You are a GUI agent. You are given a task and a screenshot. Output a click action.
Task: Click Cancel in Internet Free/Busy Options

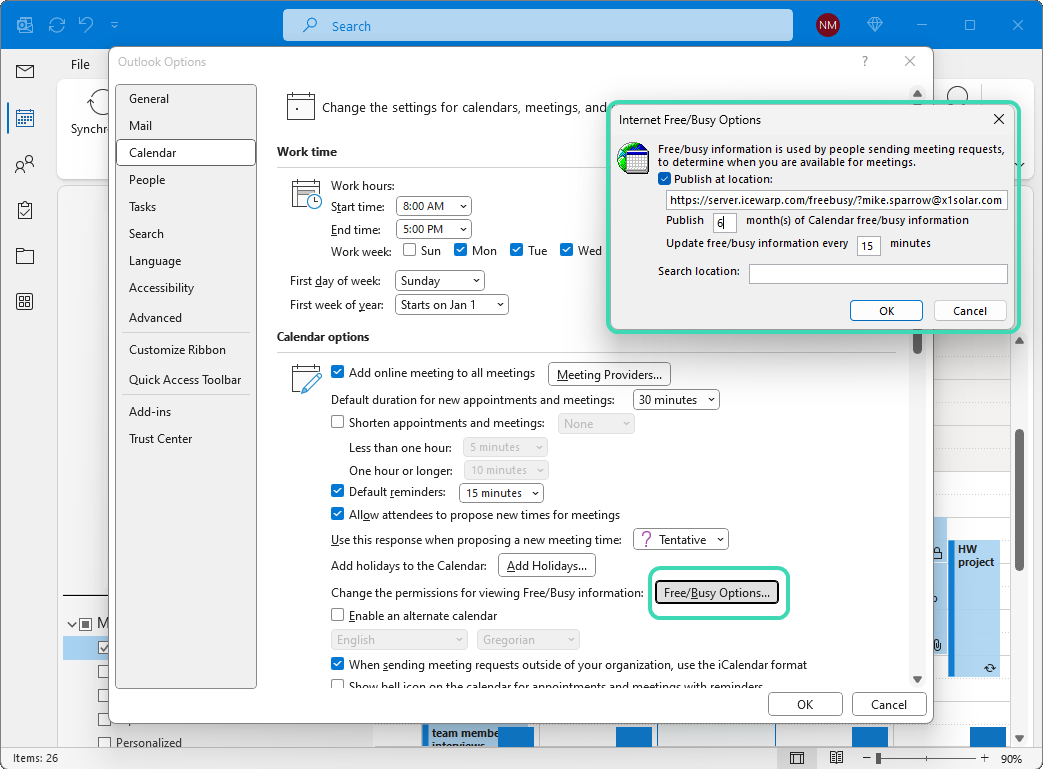(970, 311)
